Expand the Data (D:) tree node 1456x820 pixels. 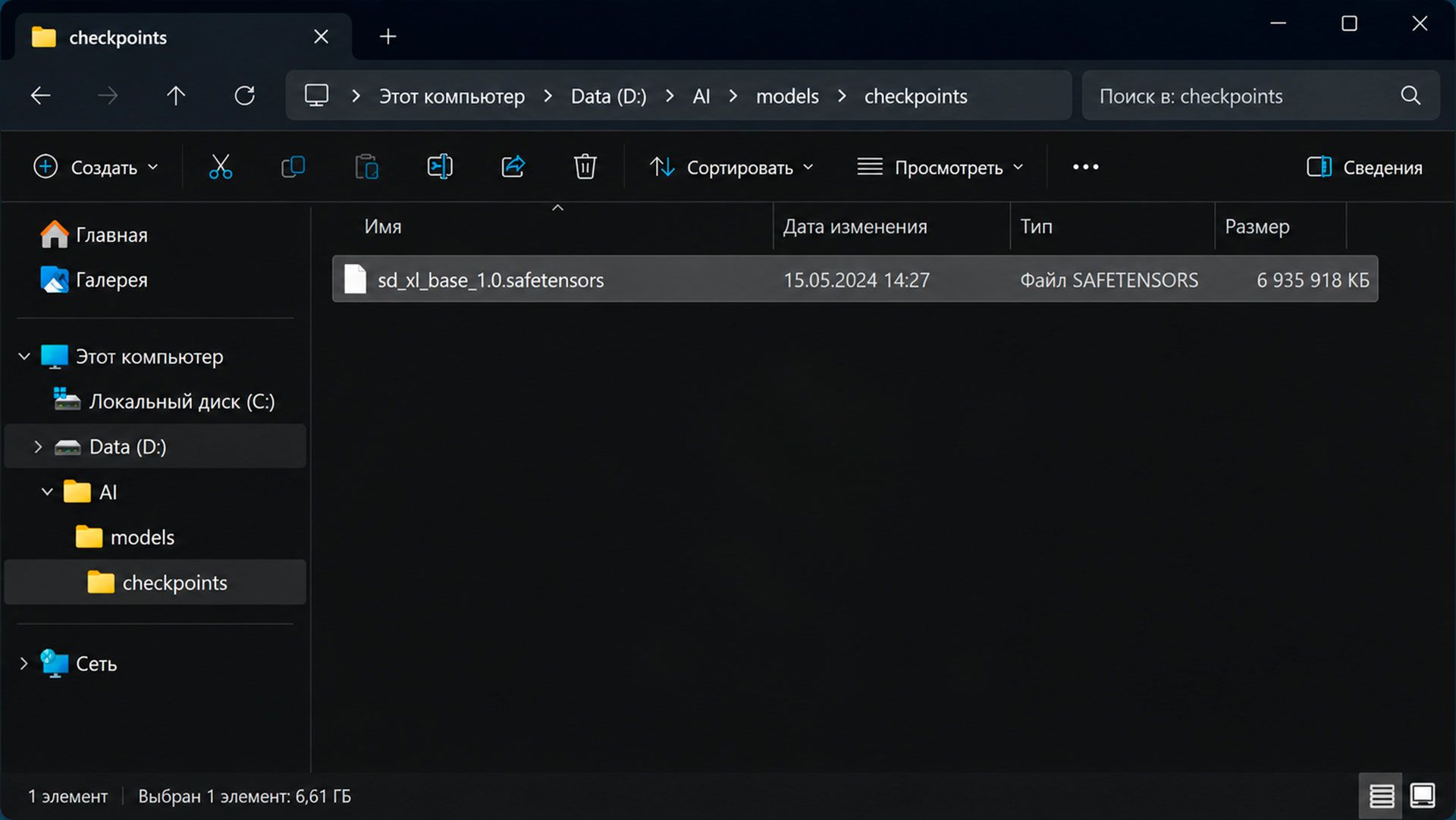pos(38,447)
